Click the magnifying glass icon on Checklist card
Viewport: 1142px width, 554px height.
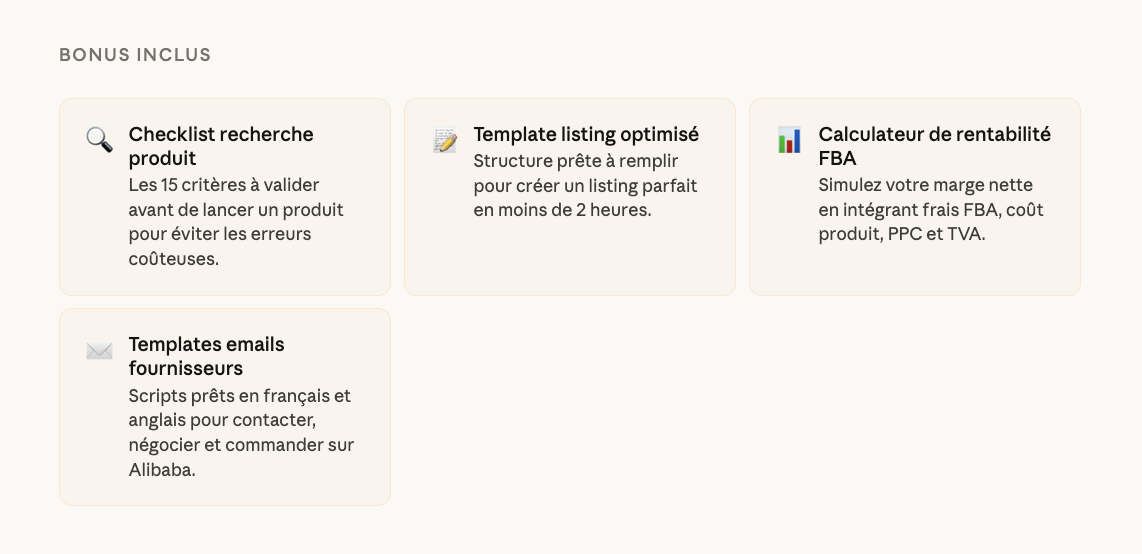tap(99, 139)
